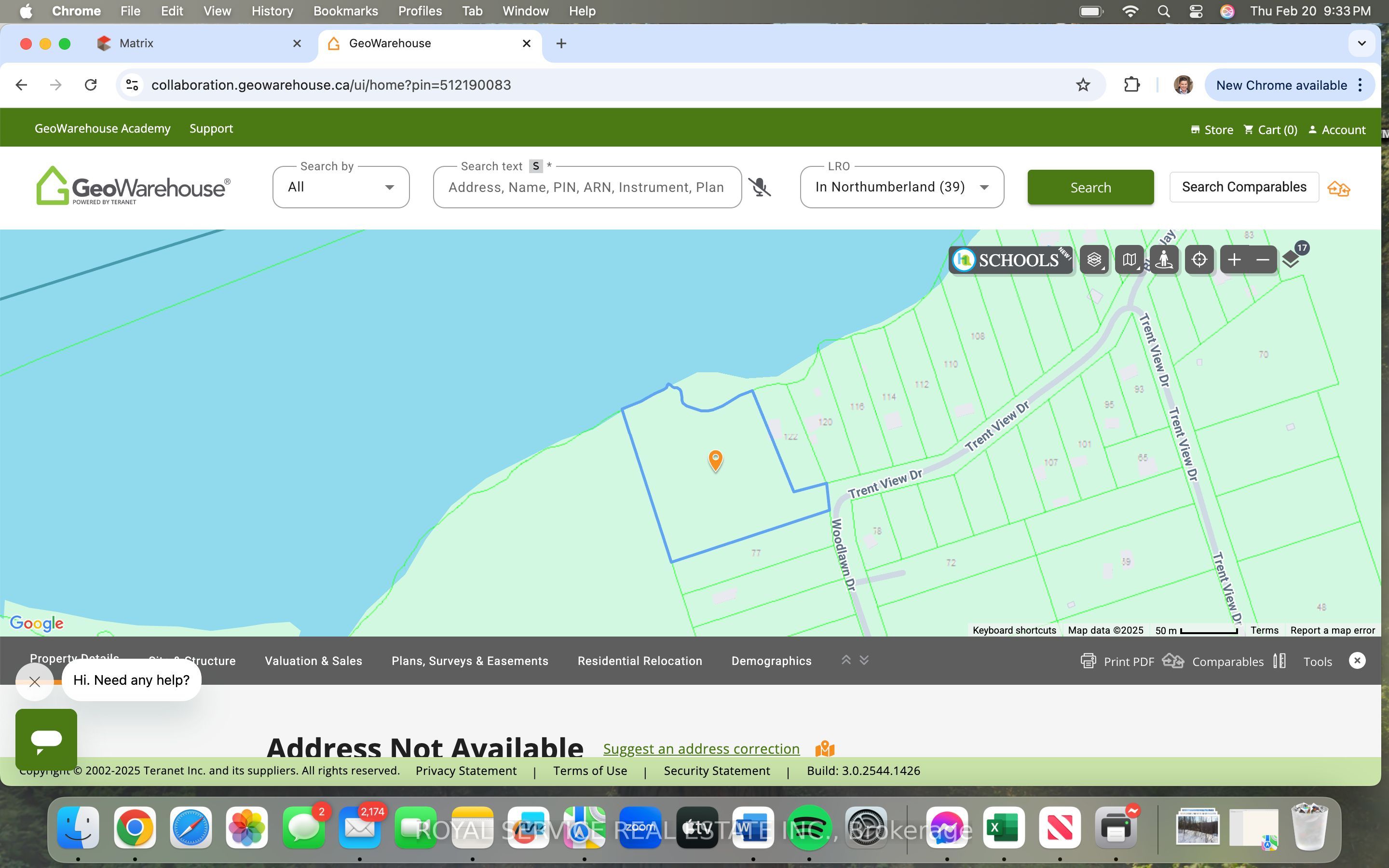Open the map layers control

pyautogui.click(x=1094, y=260)
